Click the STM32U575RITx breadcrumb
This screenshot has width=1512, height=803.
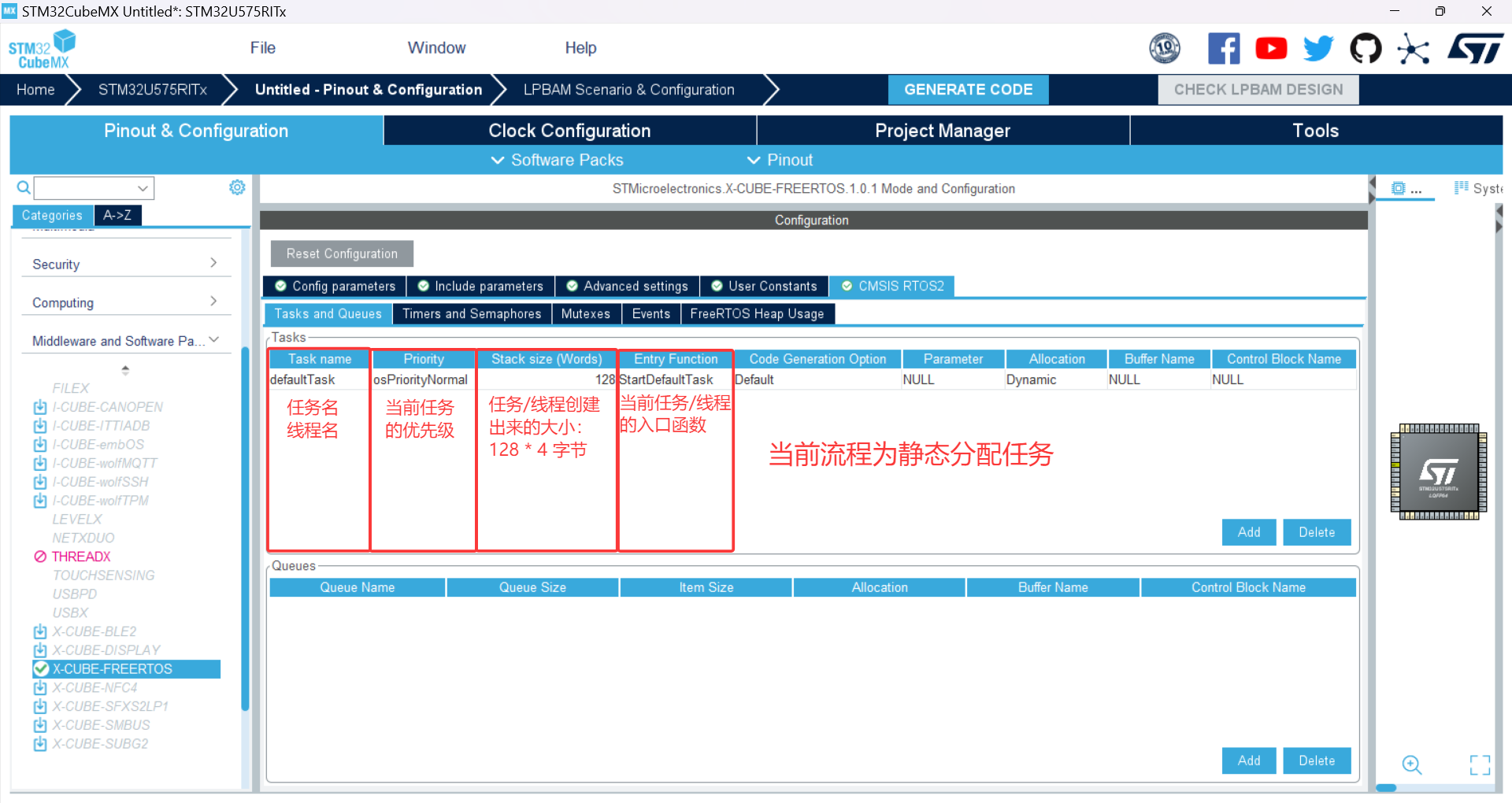tap(153, 90)
